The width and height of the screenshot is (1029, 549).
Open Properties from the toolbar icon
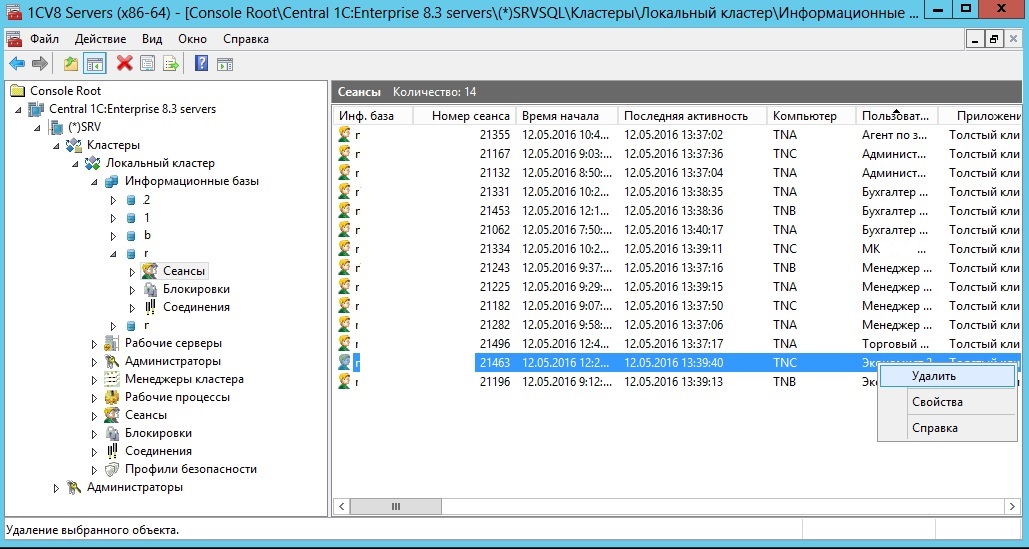(148, 64)
